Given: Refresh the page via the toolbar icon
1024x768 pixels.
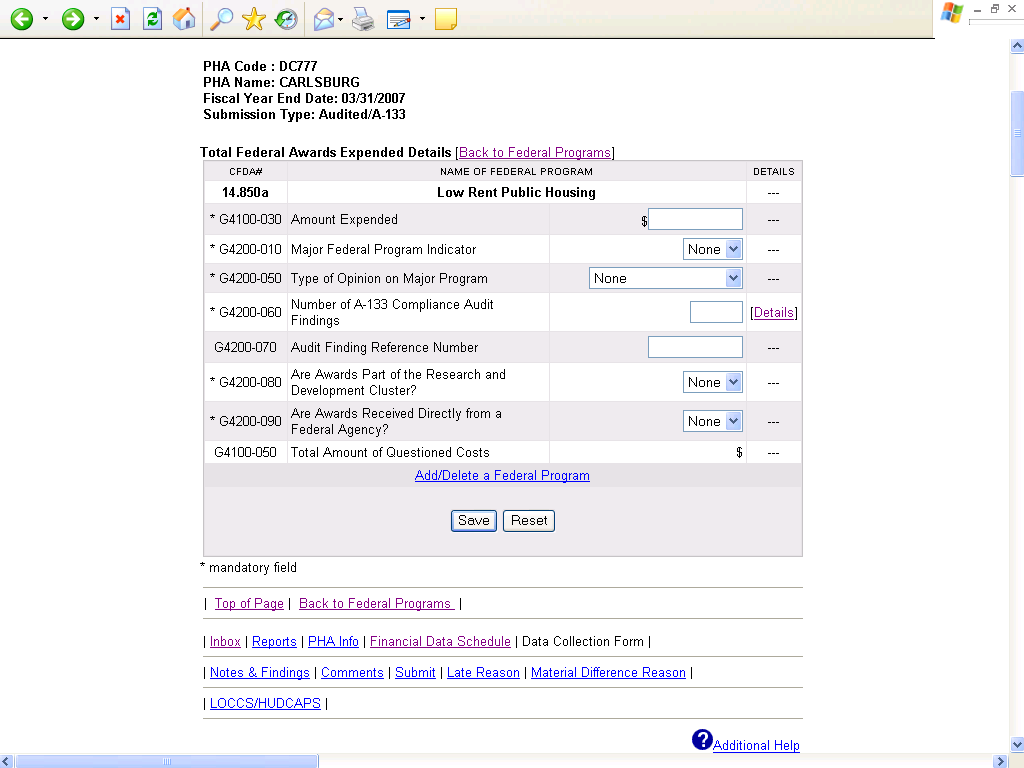Looking at the screenshot, I should [152, 19].
